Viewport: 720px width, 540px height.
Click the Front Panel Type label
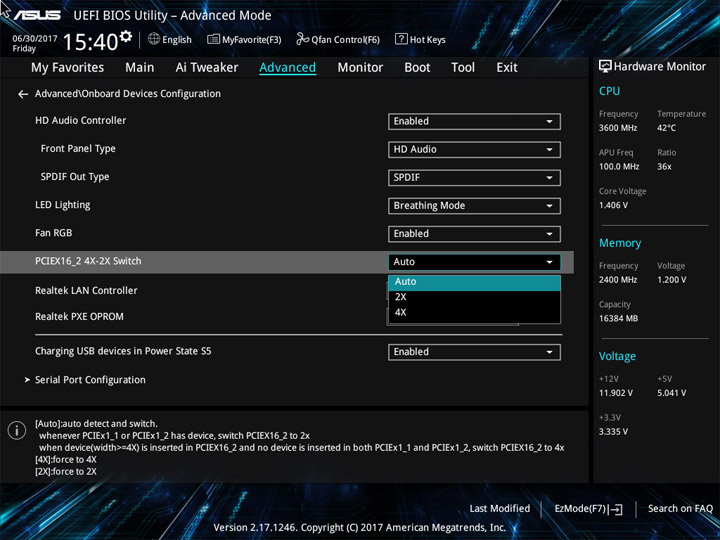[78, 149]
